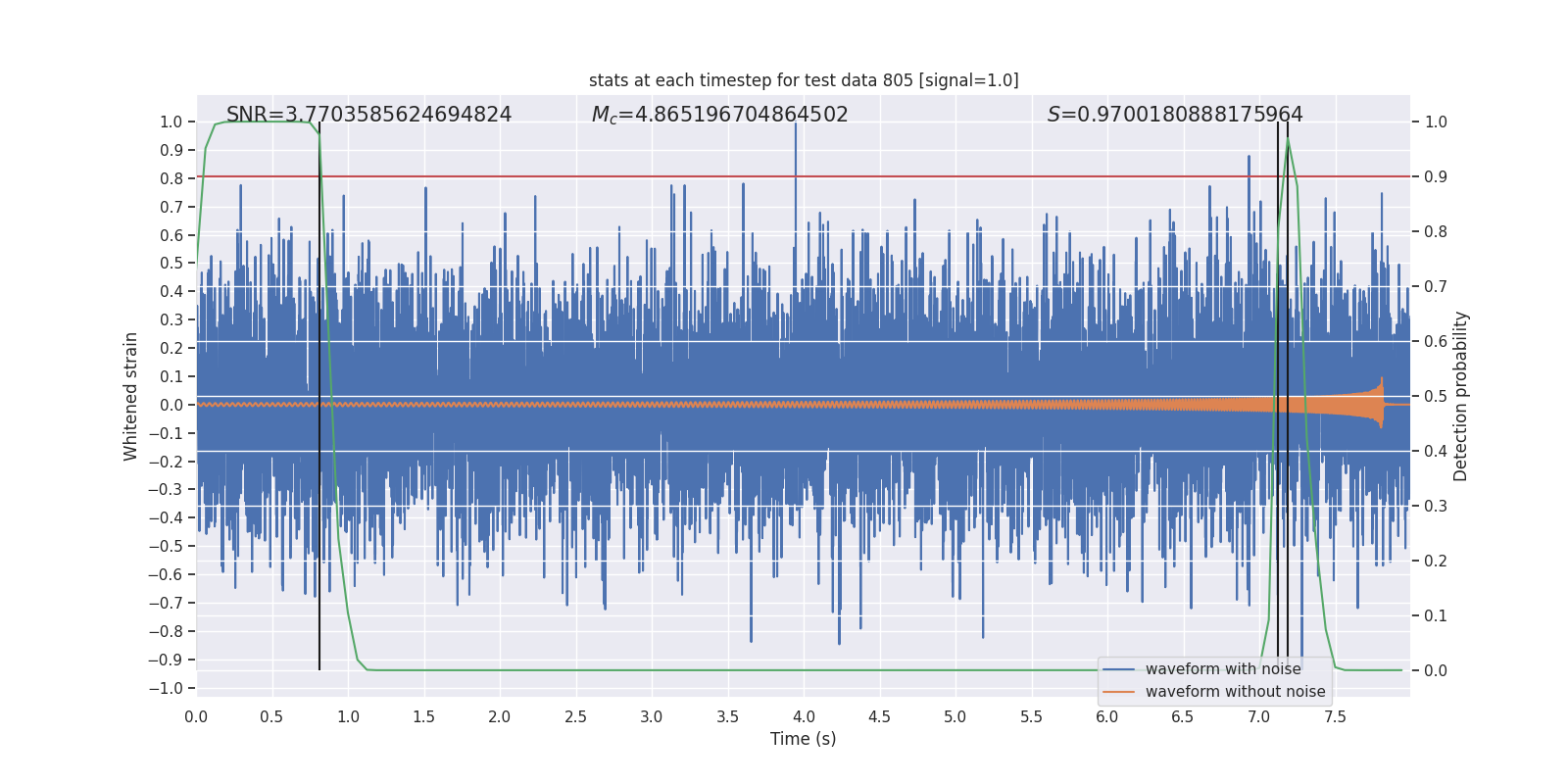Click the chirp mass annotation "Mc=4.865196704864502"
This screenshot has width=1568, height=784.
click(719, 115)
